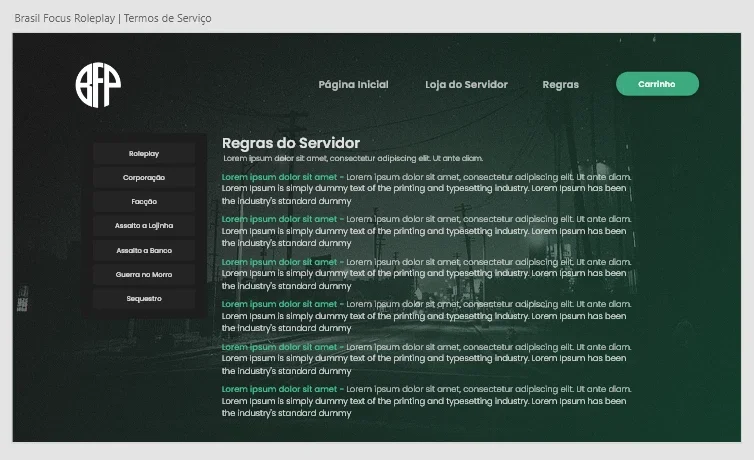Choose Assalto a Banco category

tap(144, 250)
